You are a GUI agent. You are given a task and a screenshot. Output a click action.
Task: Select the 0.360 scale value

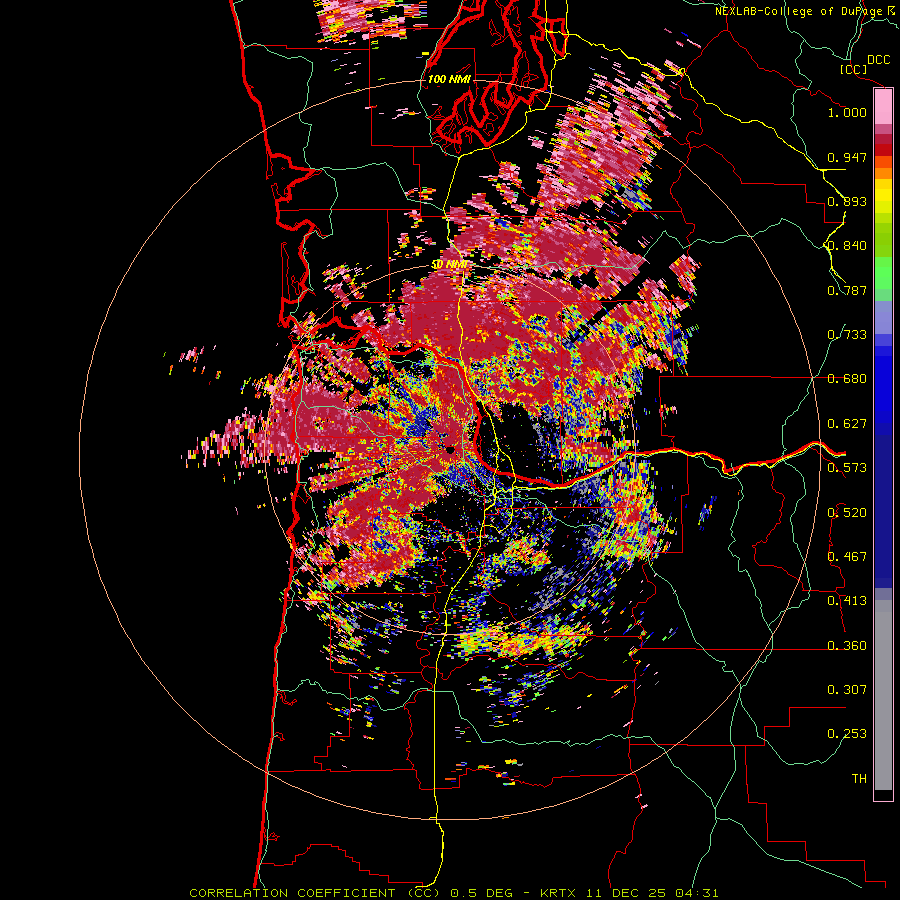[847, 646]
